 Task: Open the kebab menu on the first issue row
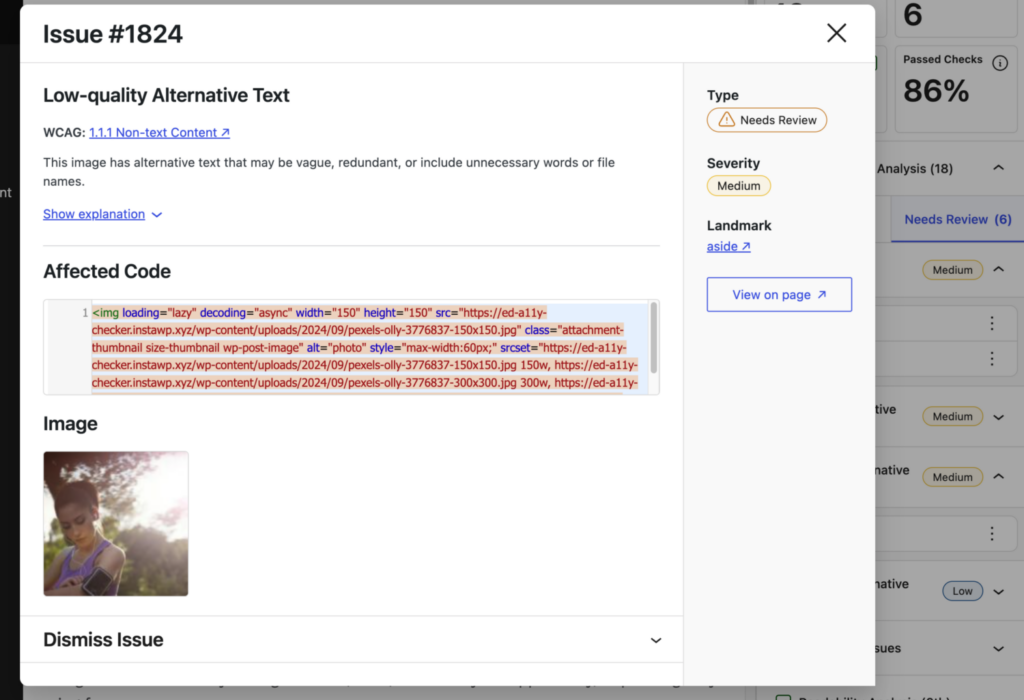(993, 323)
